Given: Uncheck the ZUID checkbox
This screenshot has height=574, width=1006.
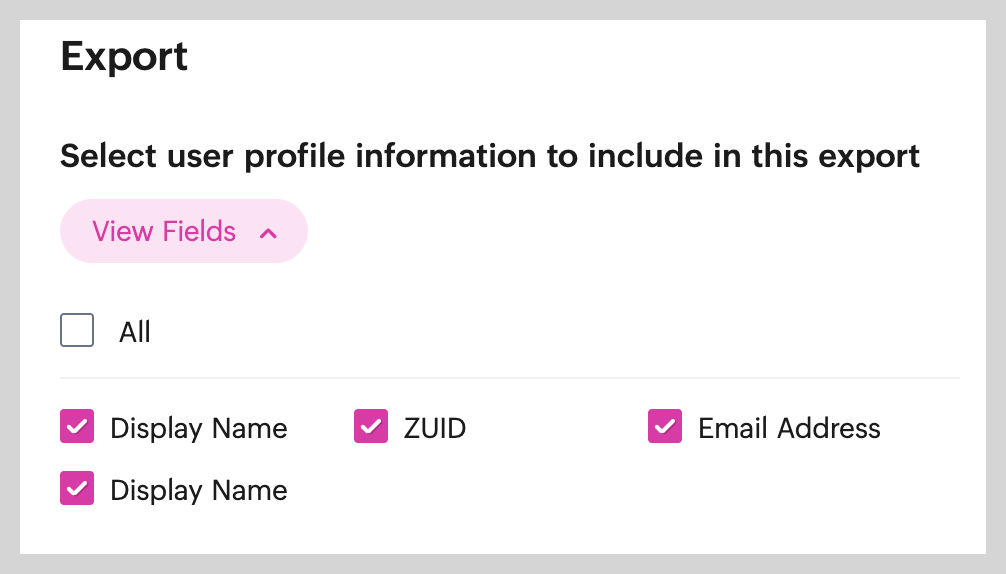Looking at the screenshot, I should 371,427.
